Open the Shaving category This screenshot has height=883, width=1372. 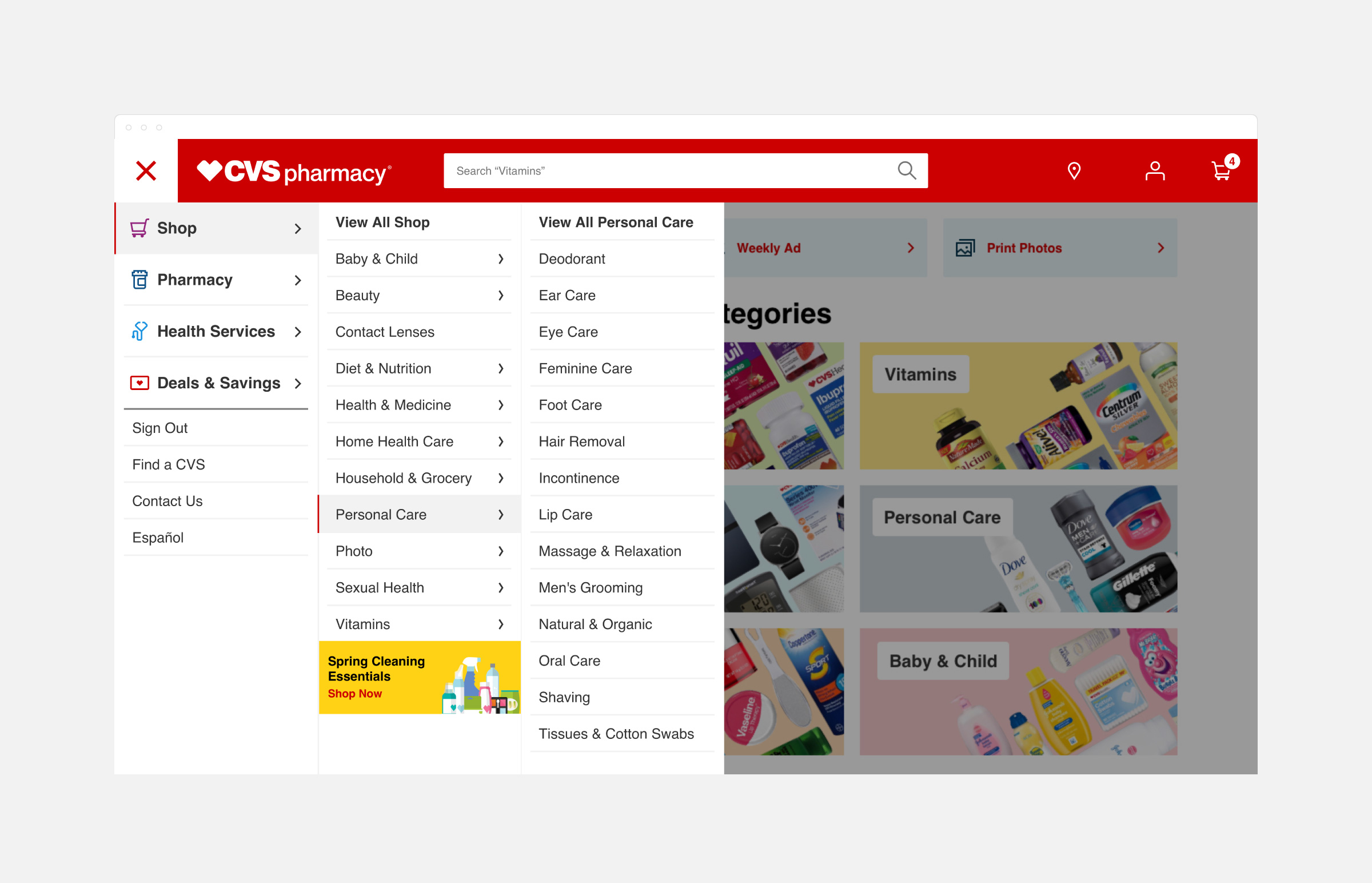(623, 698)
